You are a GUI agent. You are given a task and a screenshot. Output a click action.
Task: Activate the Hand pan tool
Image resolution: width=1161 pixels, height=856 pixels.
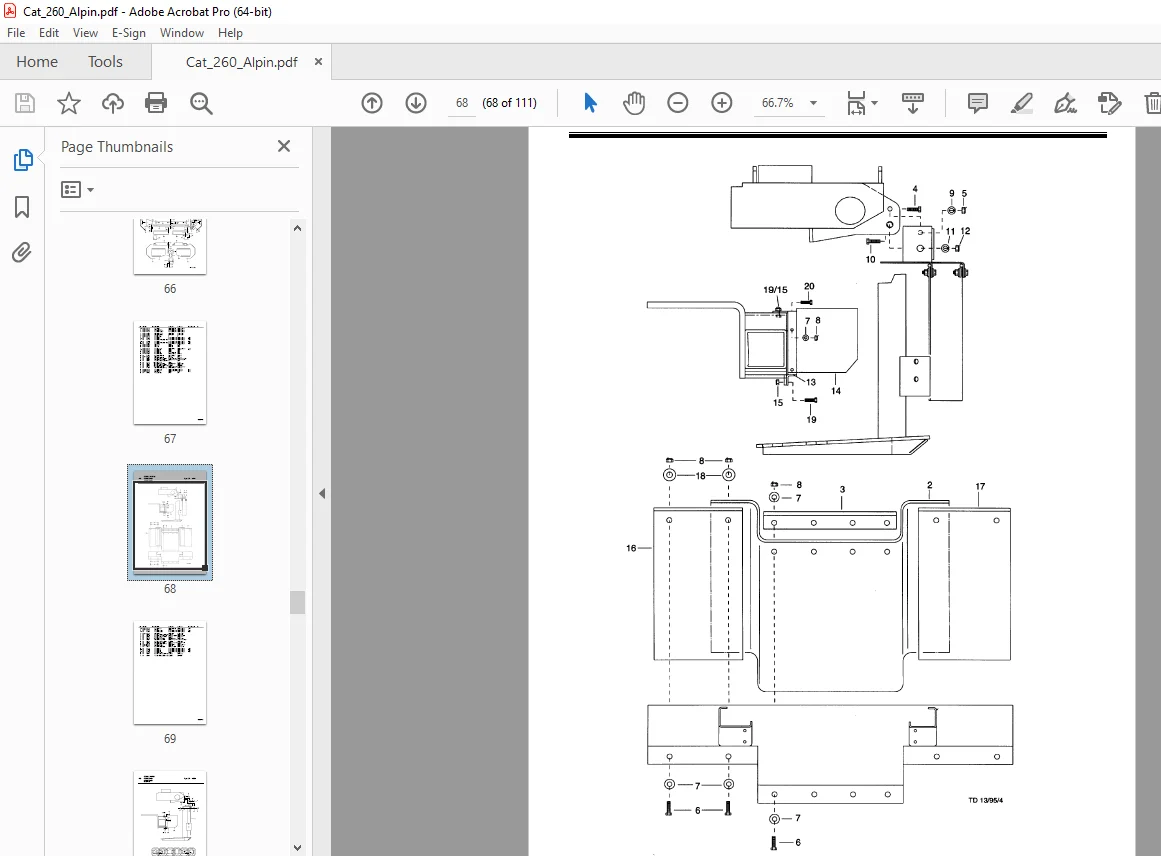tap(634, 103)
